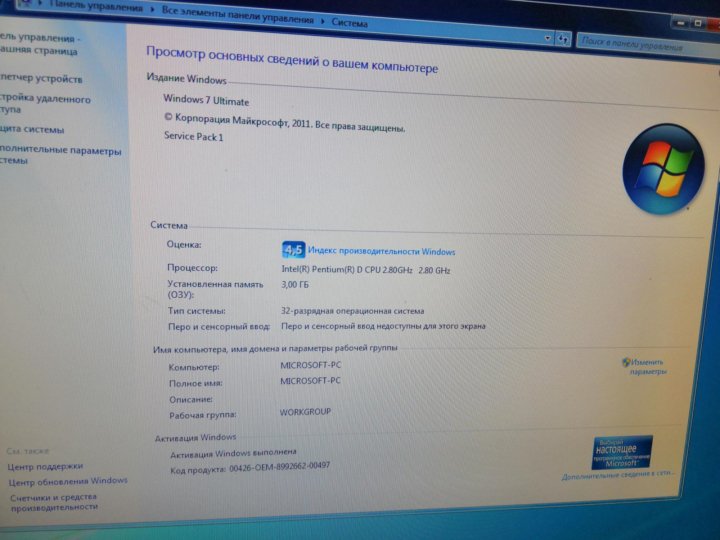Select the pen and touch unavailable text
This screenshot has height=540, width=720.
click(383, 326)
